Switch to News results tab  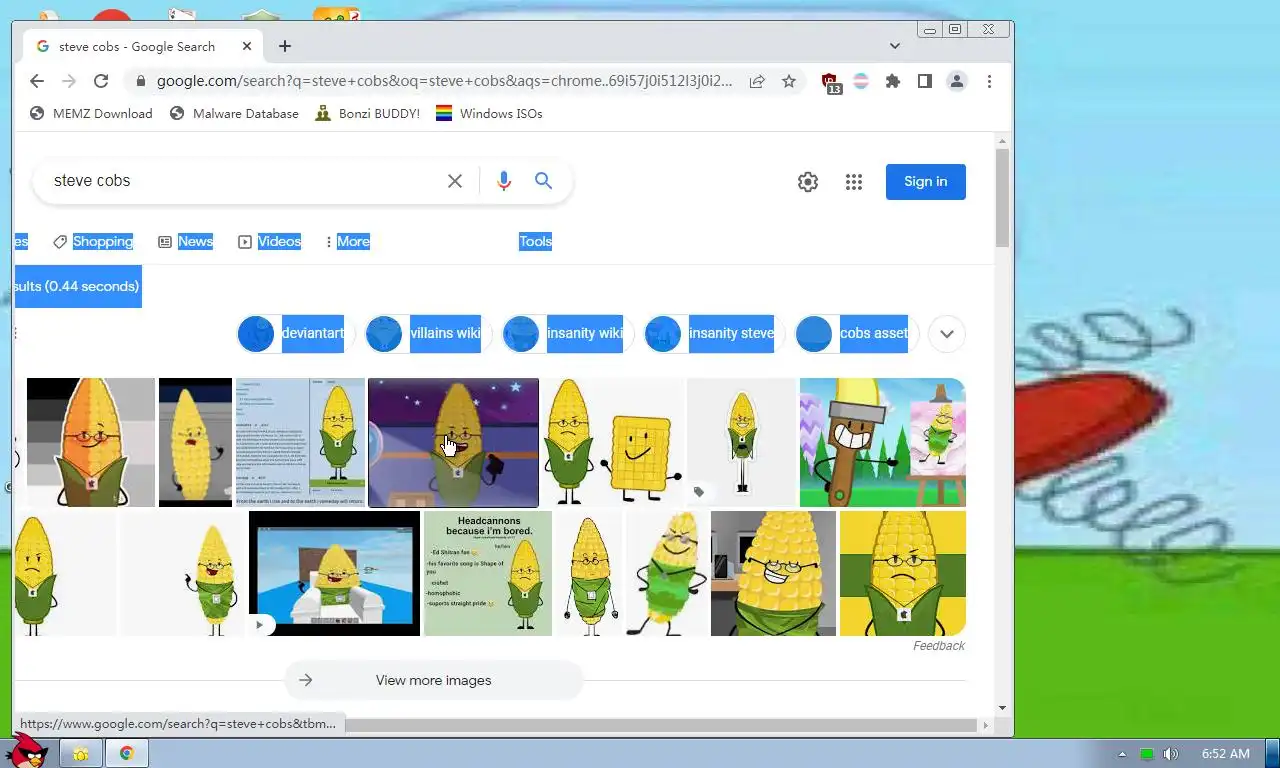point(186,241)
